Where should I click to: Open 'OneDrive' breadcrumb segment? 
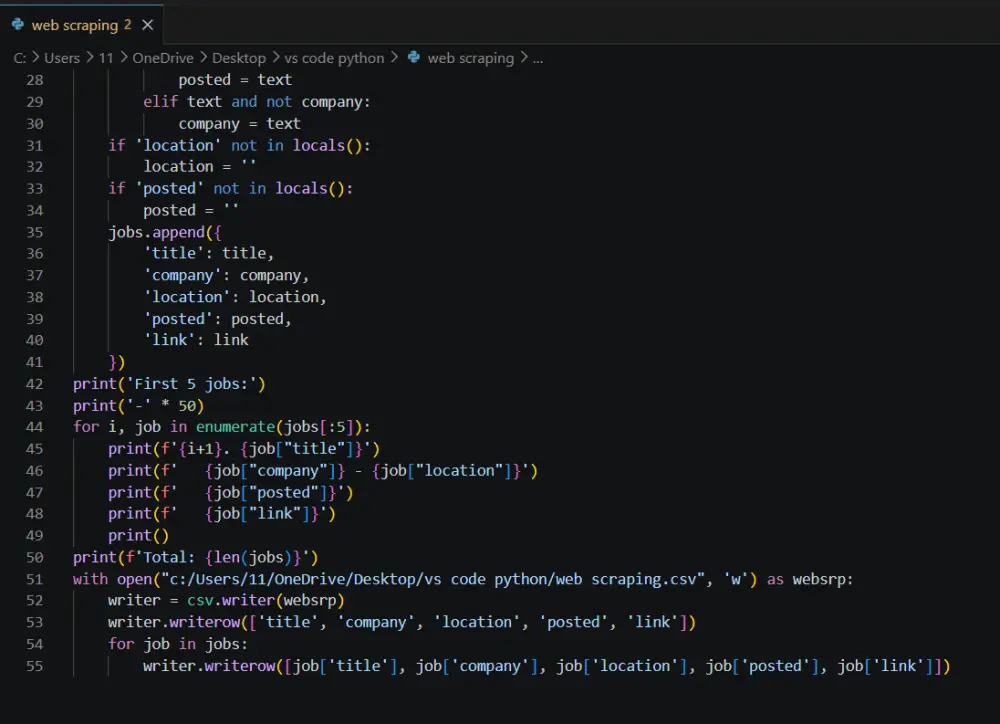163,58
